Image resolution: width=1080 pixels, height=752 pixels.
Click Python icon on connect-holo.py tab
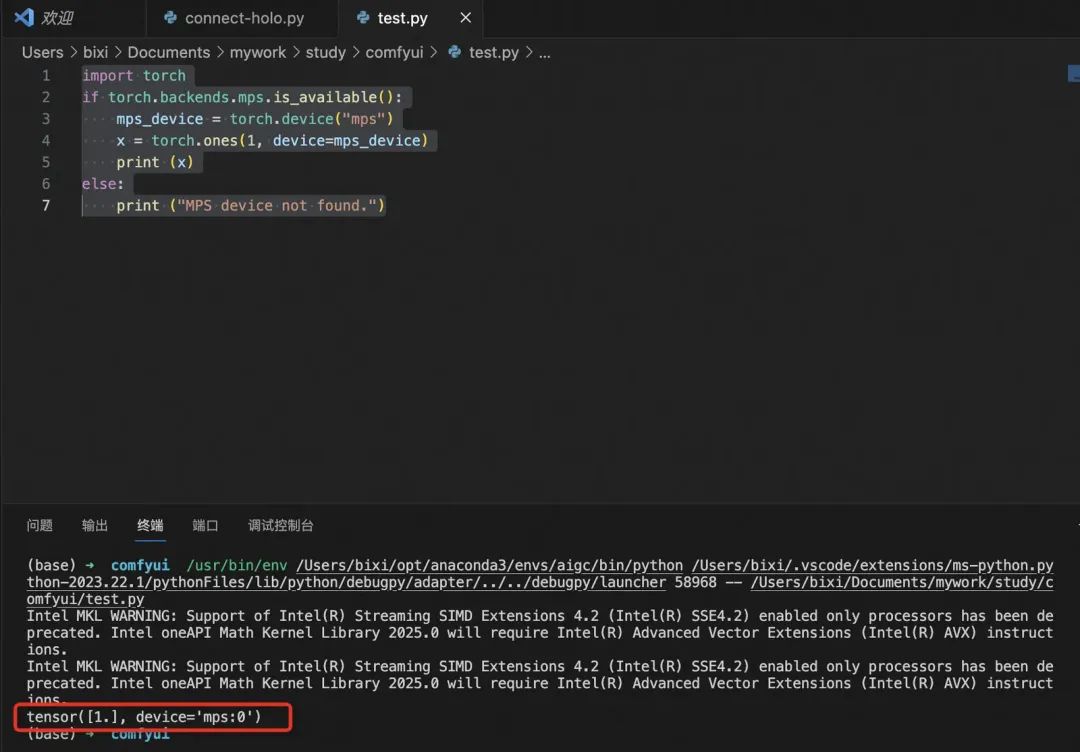170,18
